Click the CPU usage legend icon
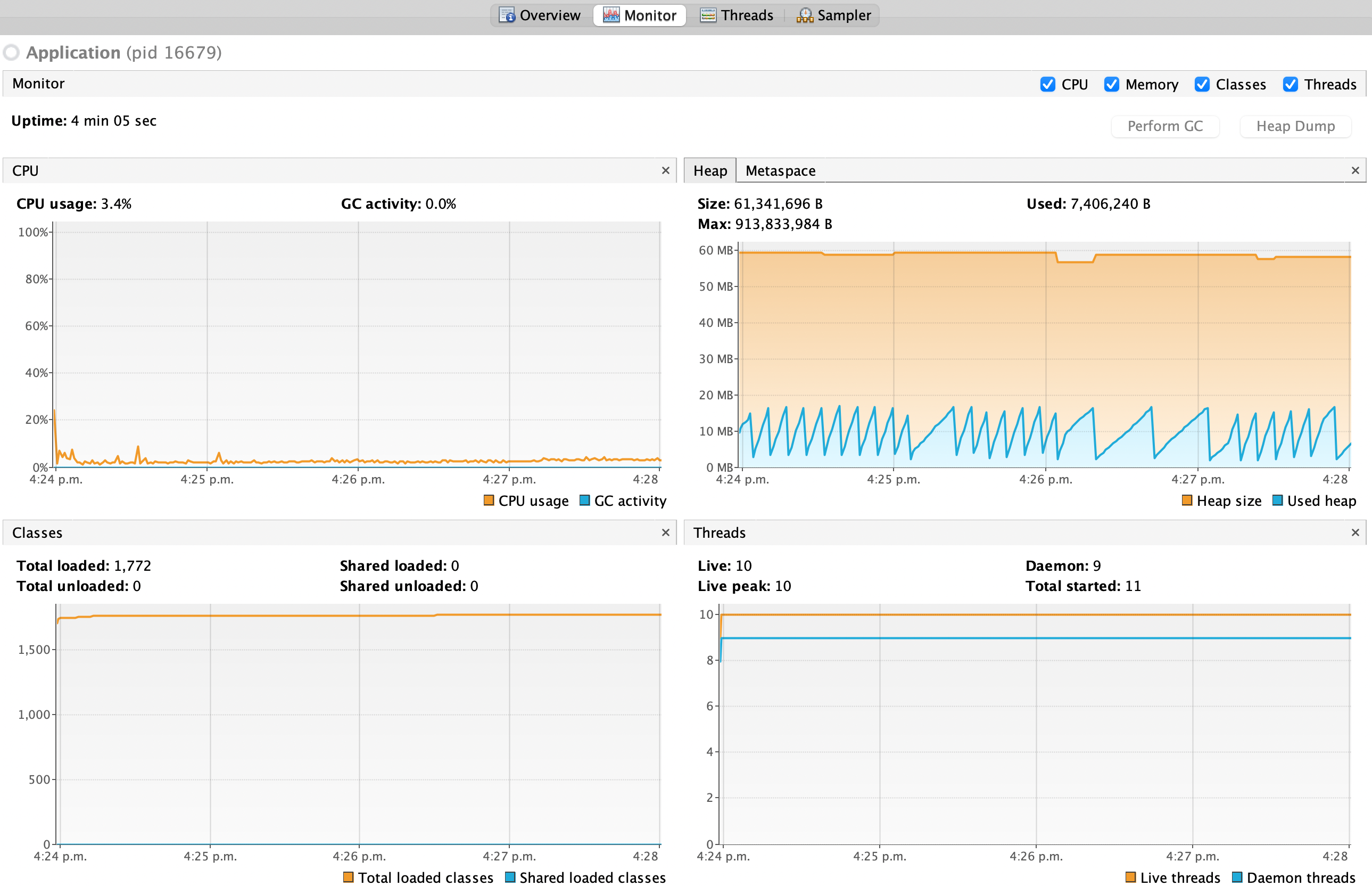Screen dimensions: 1372x886 (488, 501)
